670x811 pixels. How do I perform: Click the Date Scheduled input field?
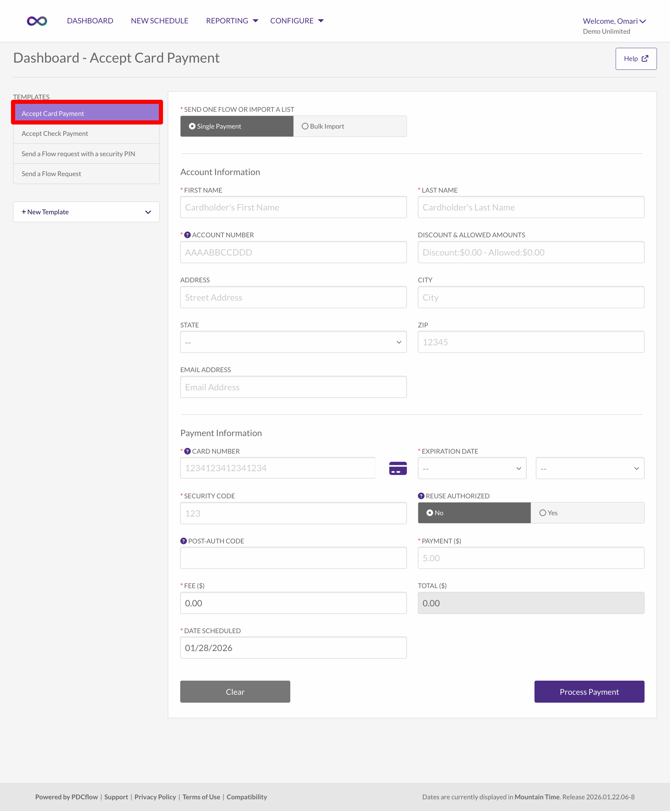[293, 647]
